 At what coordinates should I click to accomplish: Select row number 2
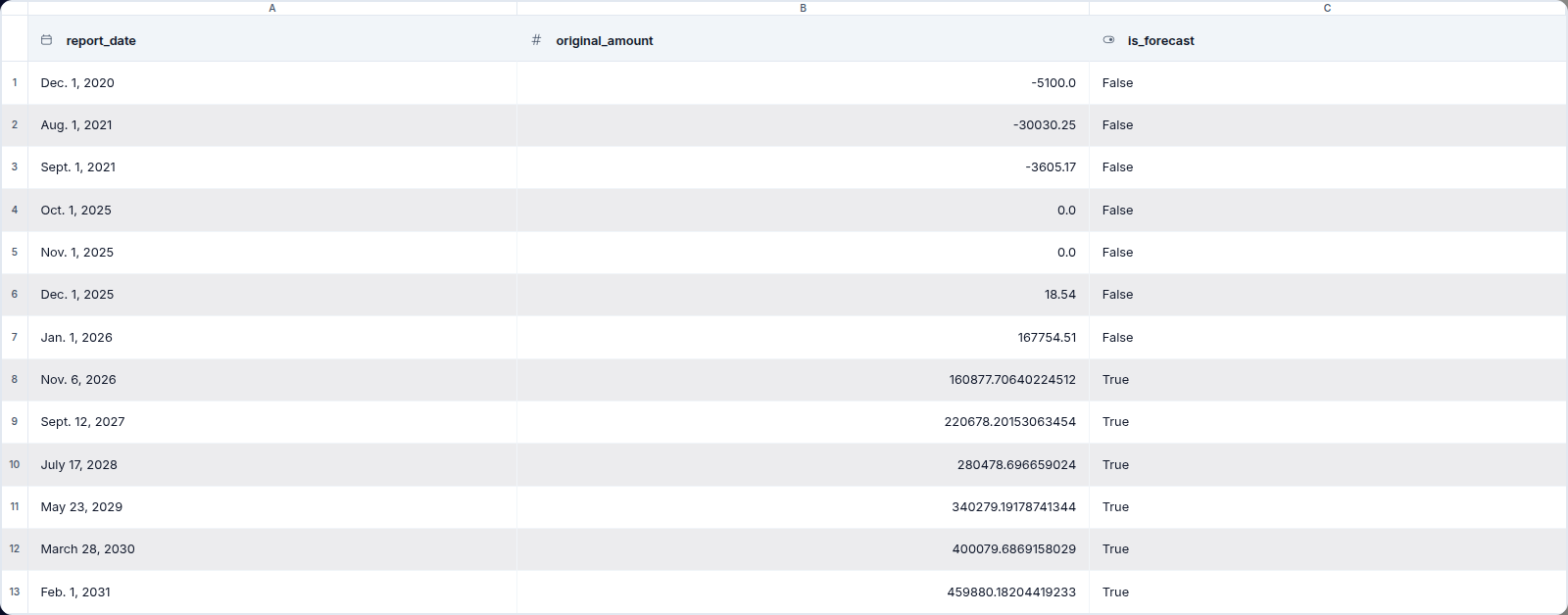(15, 125)
